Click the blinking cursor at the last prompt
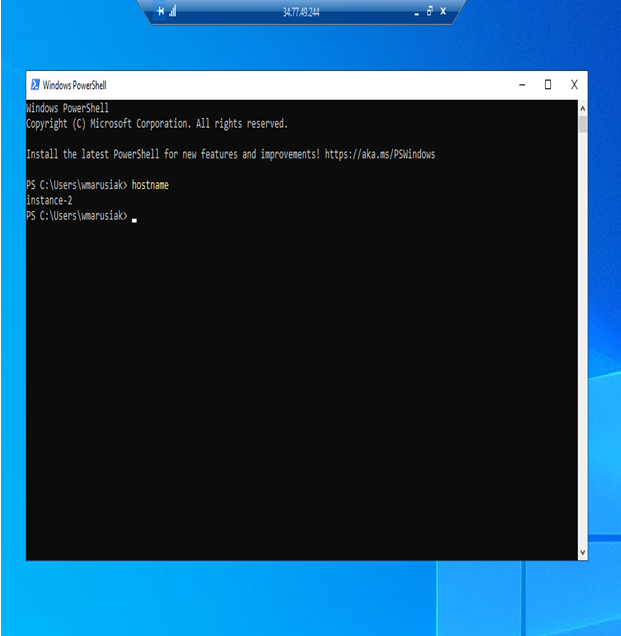 point(134,220)
